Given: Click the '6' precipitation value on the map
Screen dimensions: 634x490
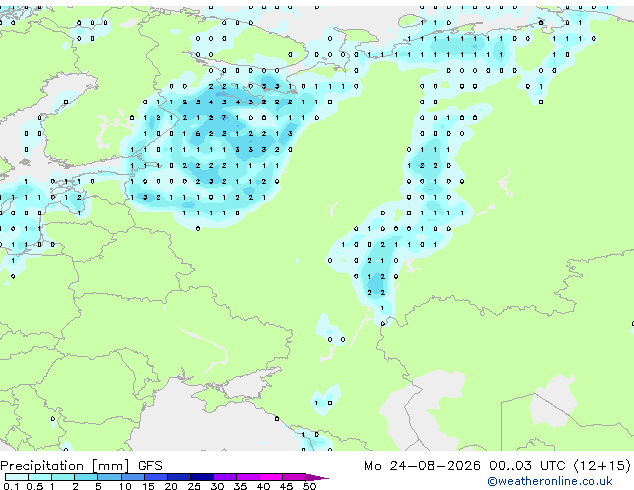Looking at the screenshot, I should click(198, 134).
